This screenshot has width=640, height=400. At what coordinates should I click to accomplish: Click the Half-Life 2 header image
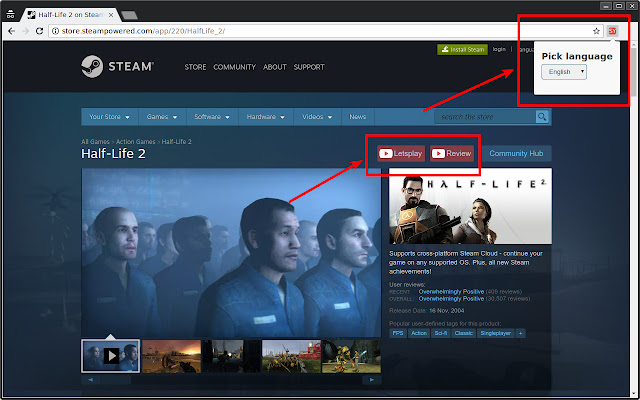pos(470,206)
